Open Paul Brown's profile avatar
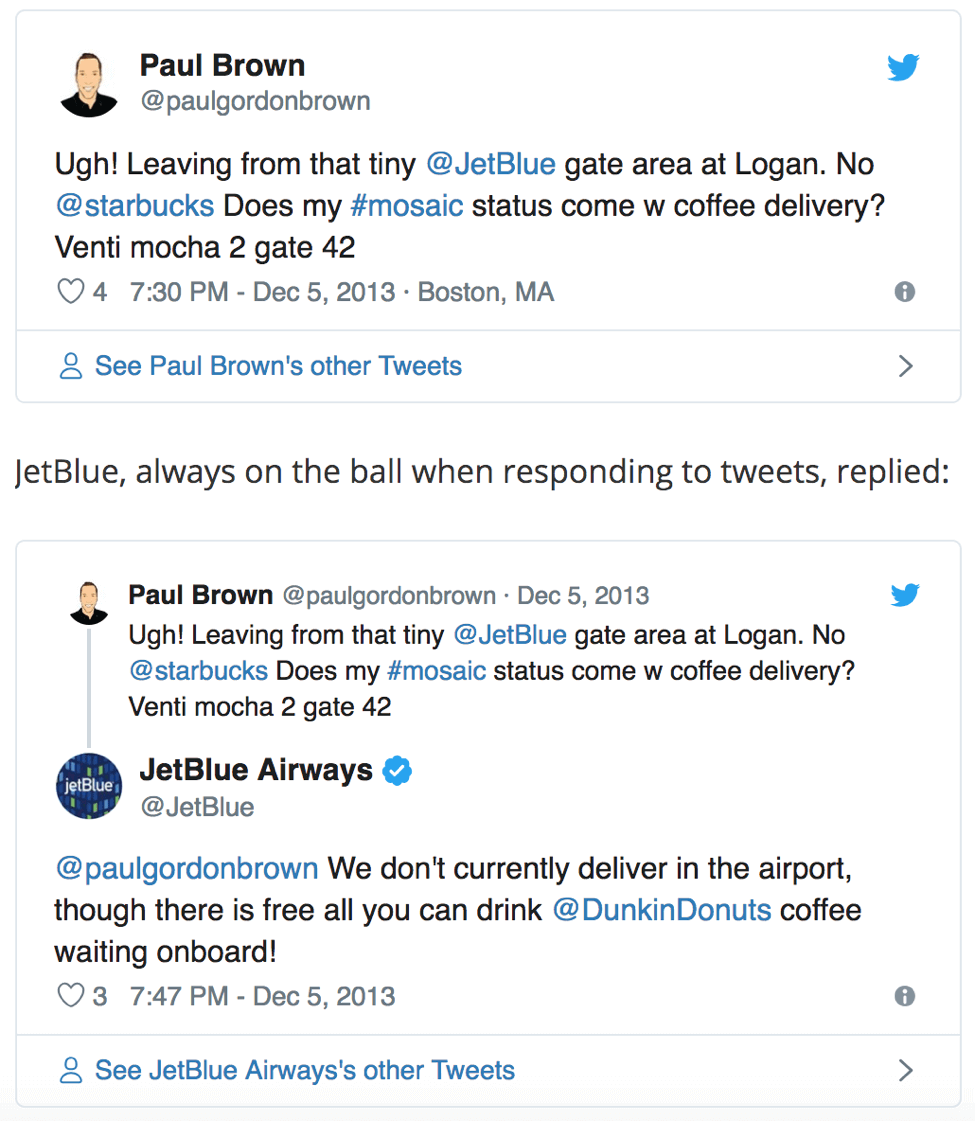 (88, 80)
